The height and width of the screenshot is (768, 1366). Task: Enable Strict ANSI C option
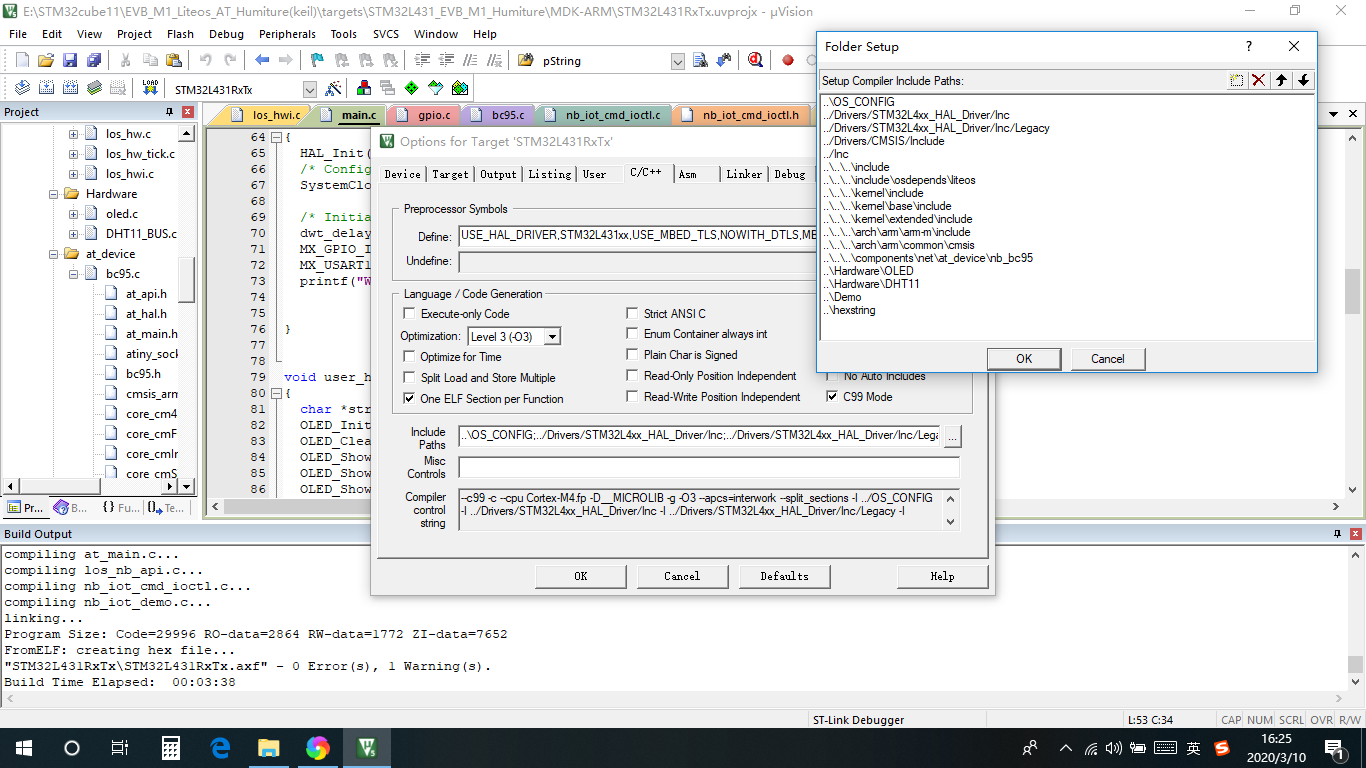(x=632, y=313)
